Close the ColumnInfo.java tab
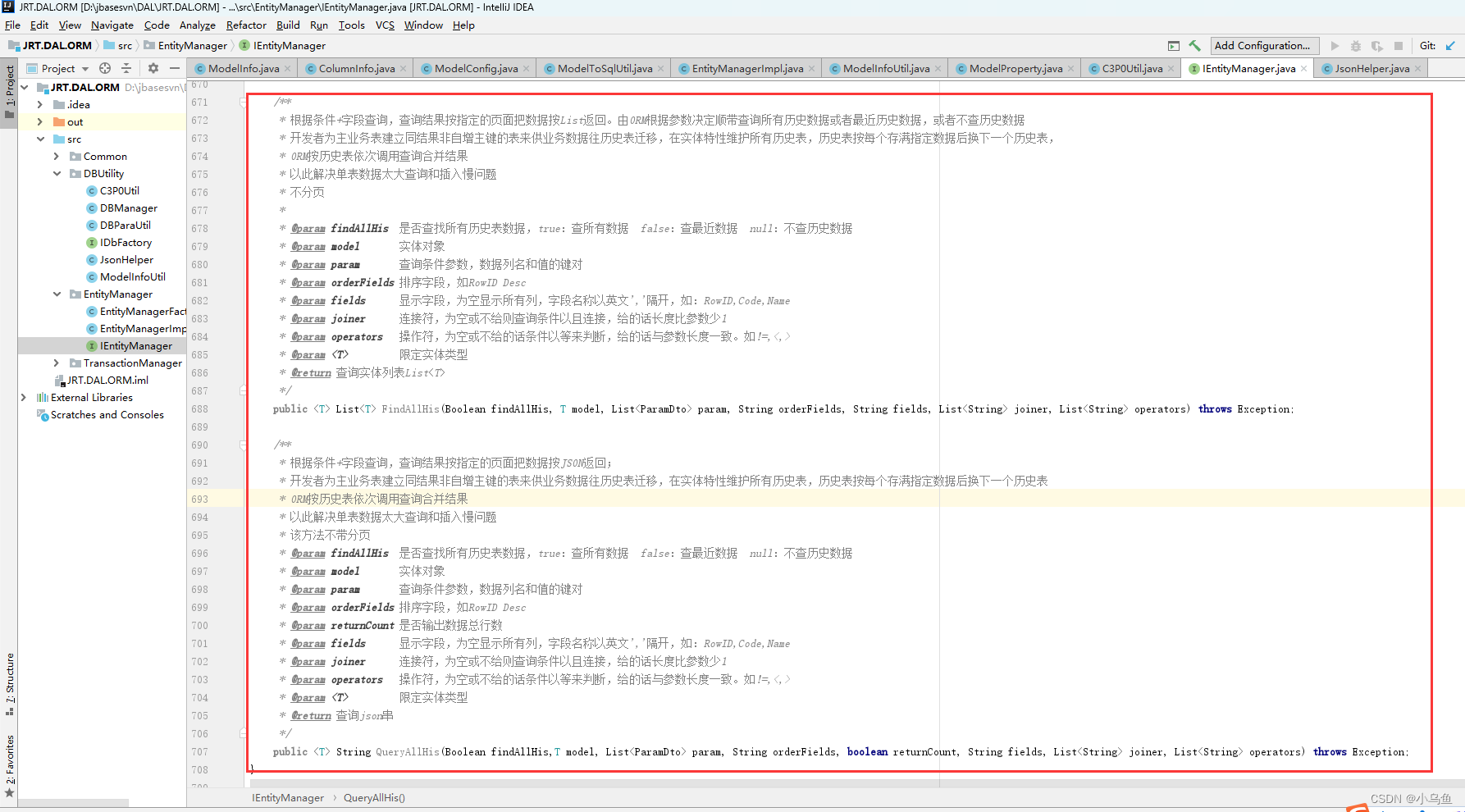The height and width of the screenshot is (812, 1465). 403,69
